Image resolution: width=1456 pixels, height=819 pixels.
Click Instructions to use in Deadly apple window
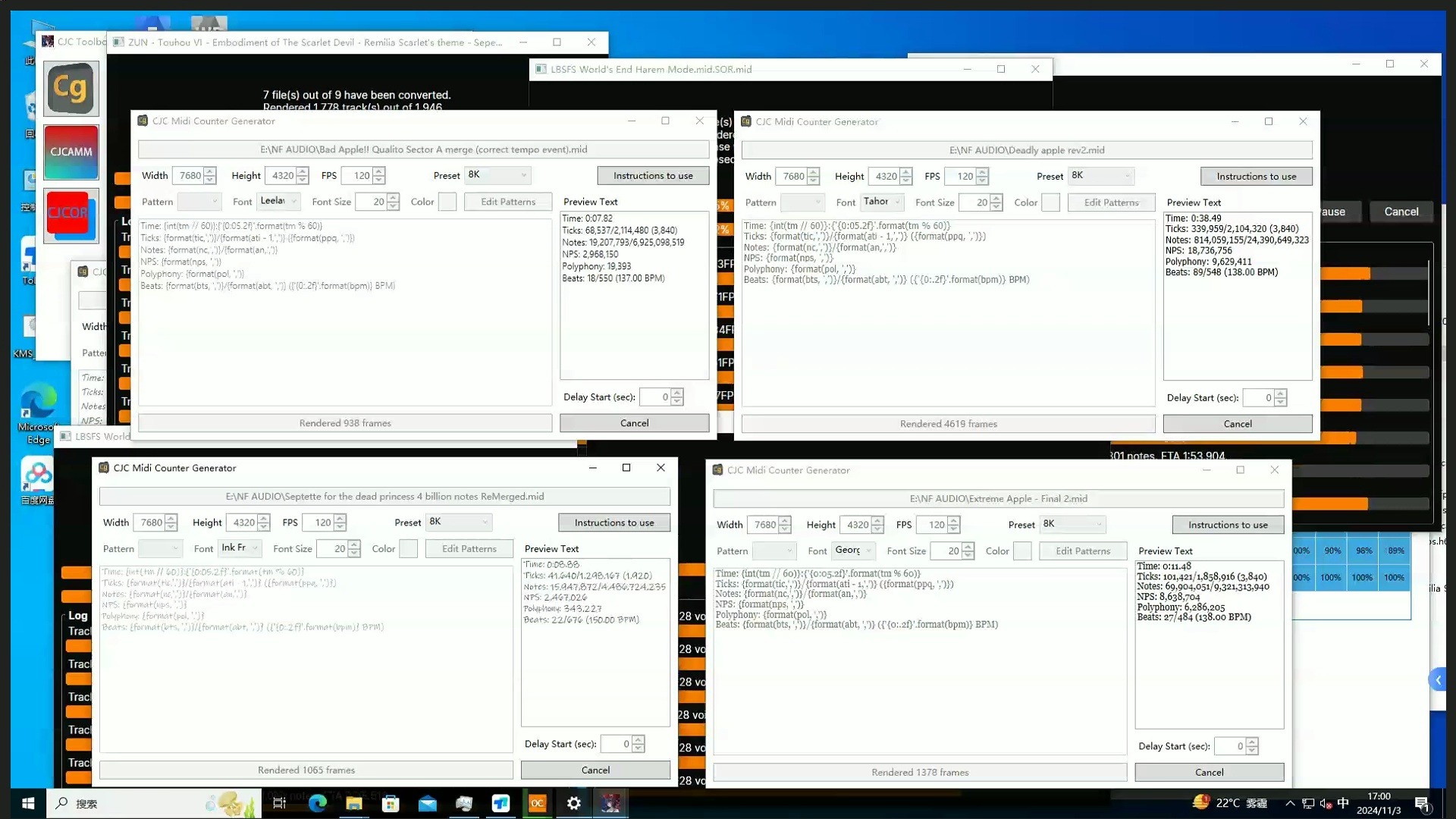pyautogui.click(x=1256, y=176)
